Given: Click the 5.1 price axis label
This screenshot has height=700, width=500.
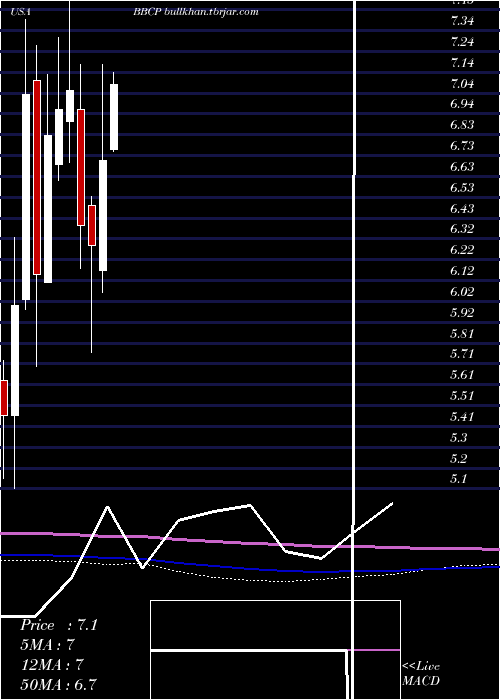Looking at the screenshot, I should coord(459,479).
